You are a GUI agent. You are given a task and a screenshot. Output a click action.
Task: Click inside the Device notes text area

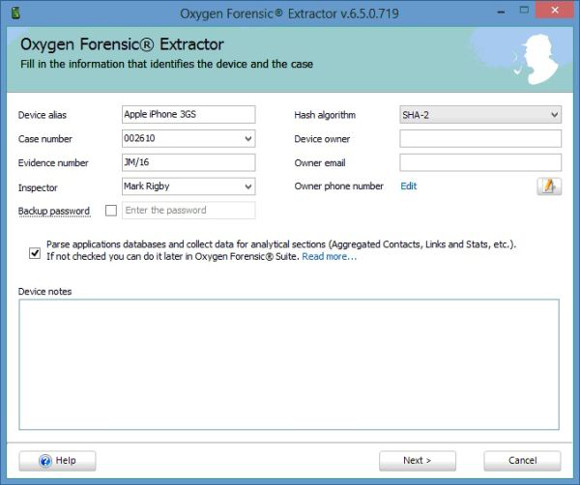289,364
